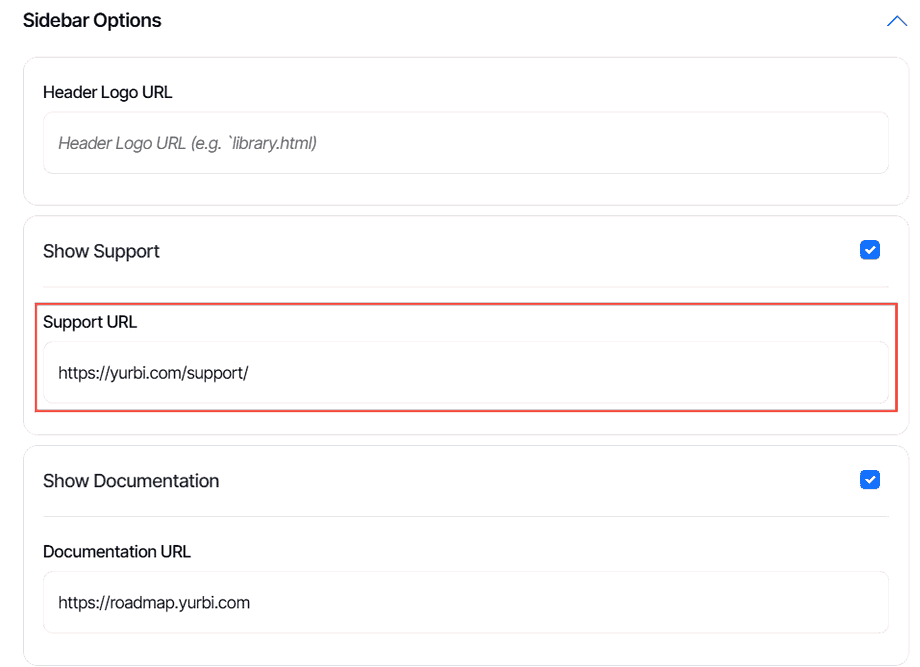The image size is (920, 667).
Task: Click the Sidebar Options heading
Action: 92,20
